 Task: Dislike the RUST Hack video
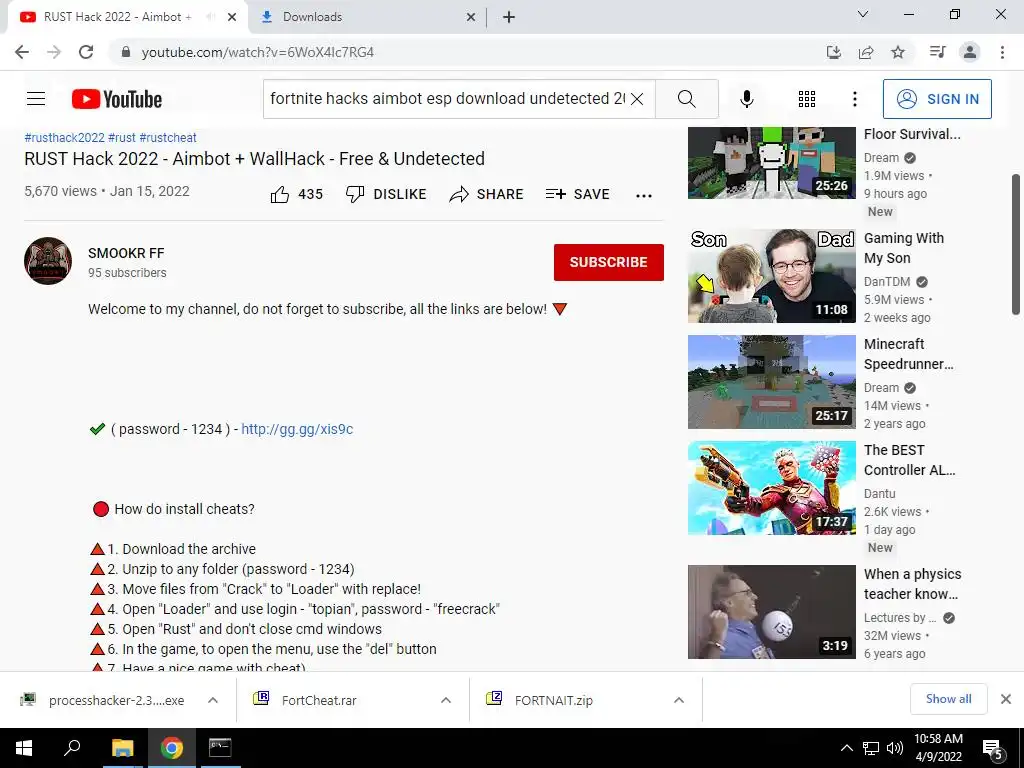pyautogui.click(x=386, y=194)
